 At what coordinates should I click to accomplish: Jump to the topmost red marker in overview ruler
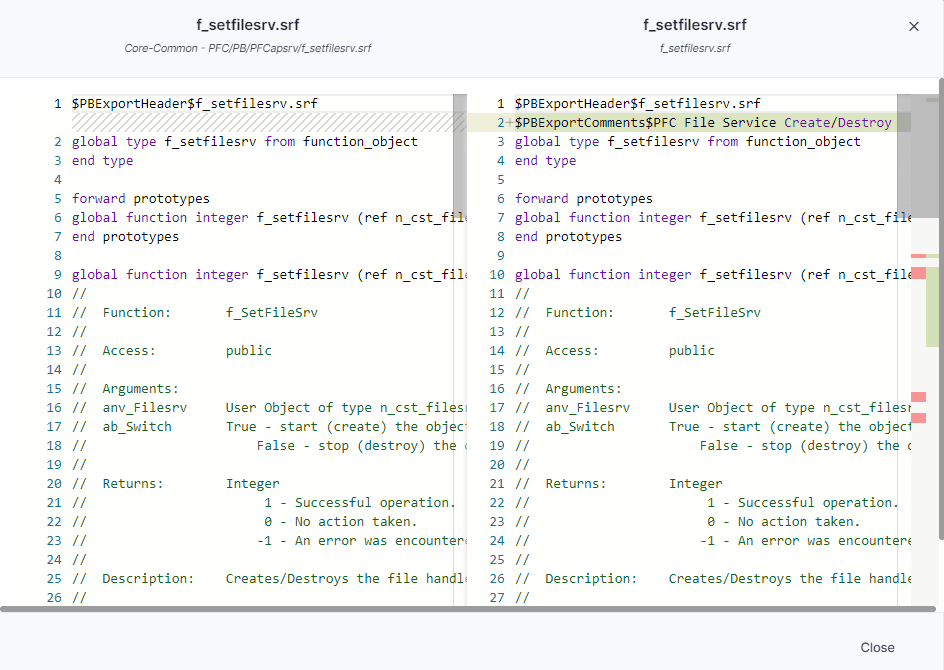[918, 257]
